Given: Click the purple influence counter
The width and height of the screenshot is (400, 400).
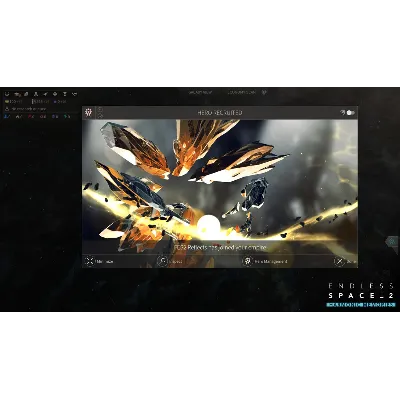Looking at the screenshot, I should coord(61,101).
